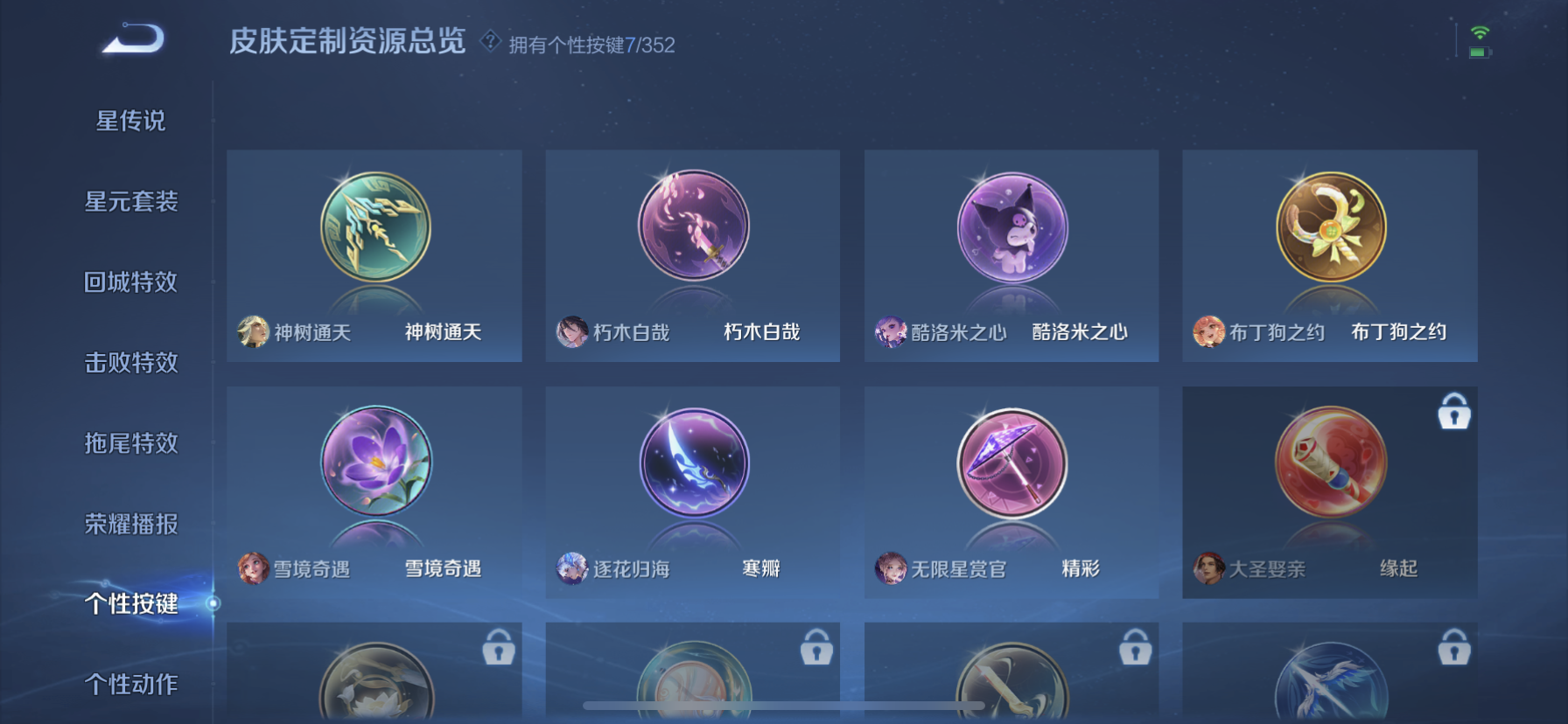
Task: Go to the 荣耀播报 tab
Action: tap(131, 524)
